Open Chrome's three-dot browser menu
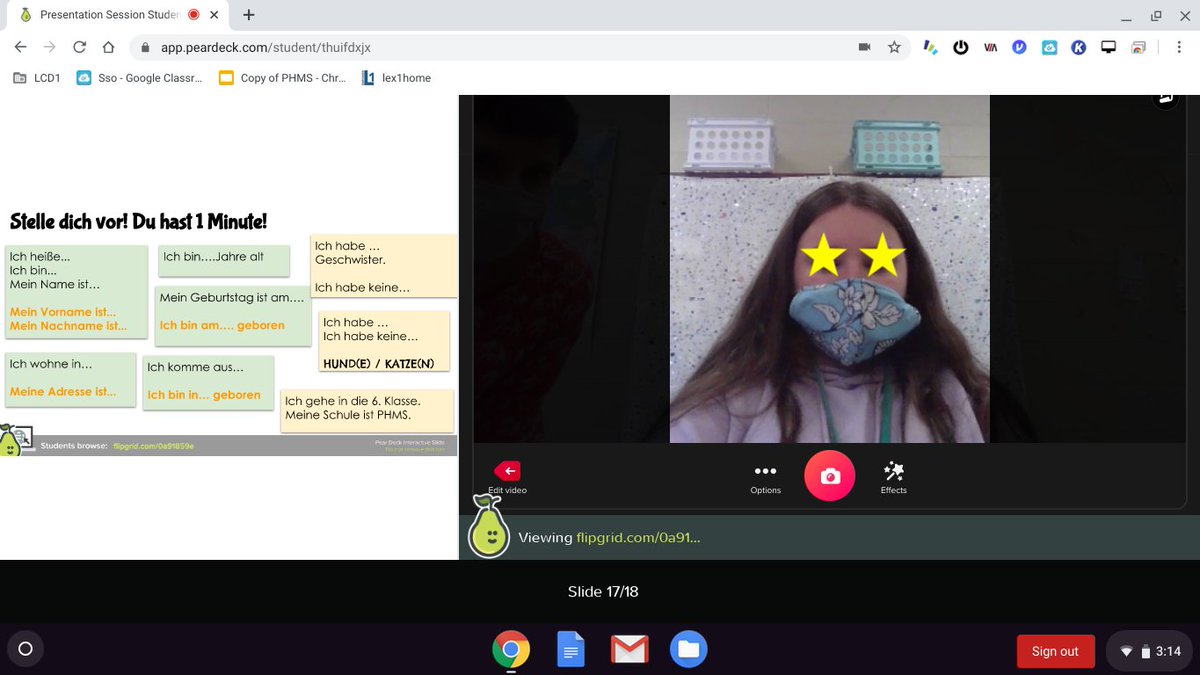This screenshot has width=1200, height=675. click(x=1180, y=47)
